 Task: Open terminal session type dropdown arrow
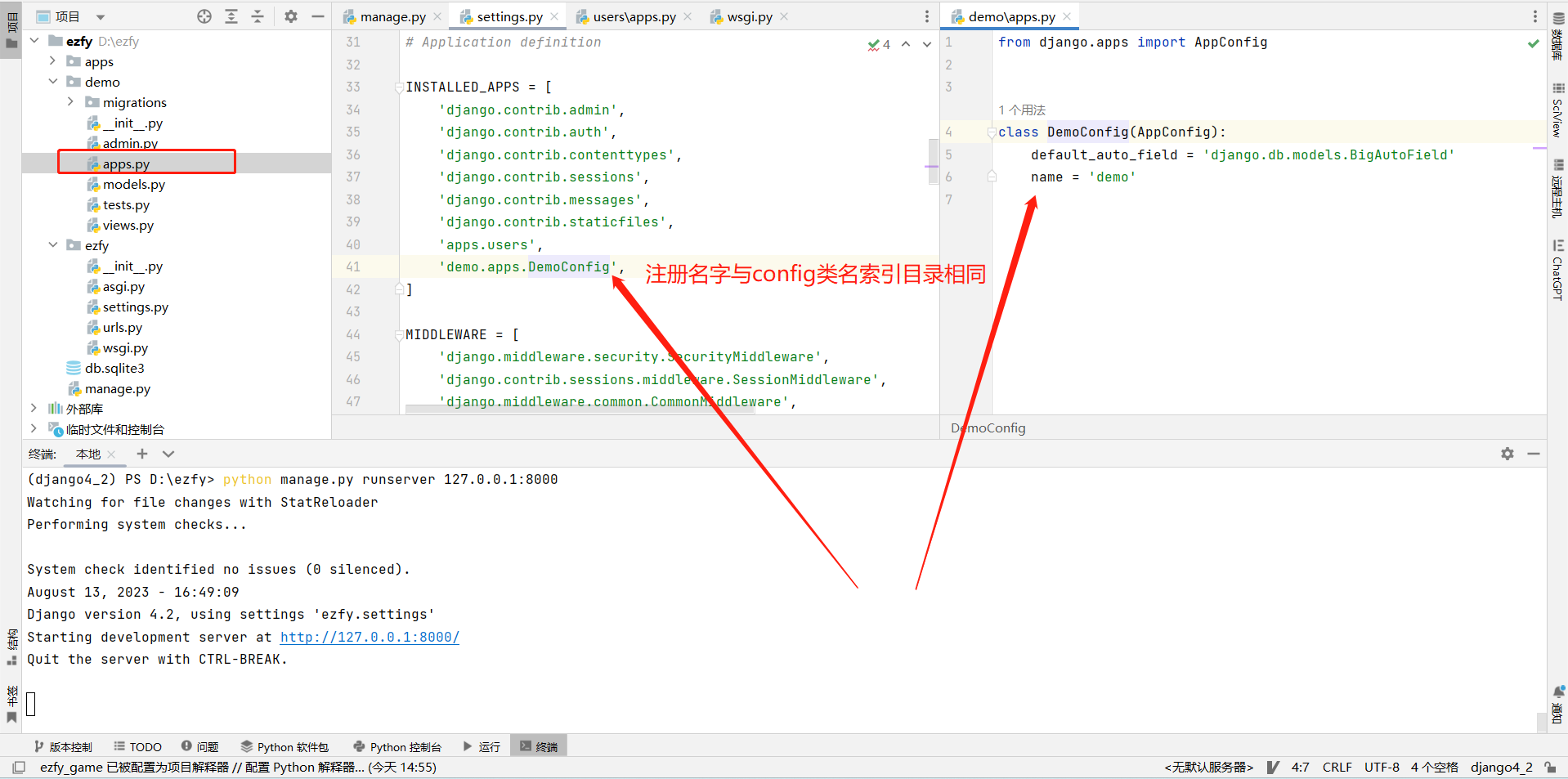(168, 454)
